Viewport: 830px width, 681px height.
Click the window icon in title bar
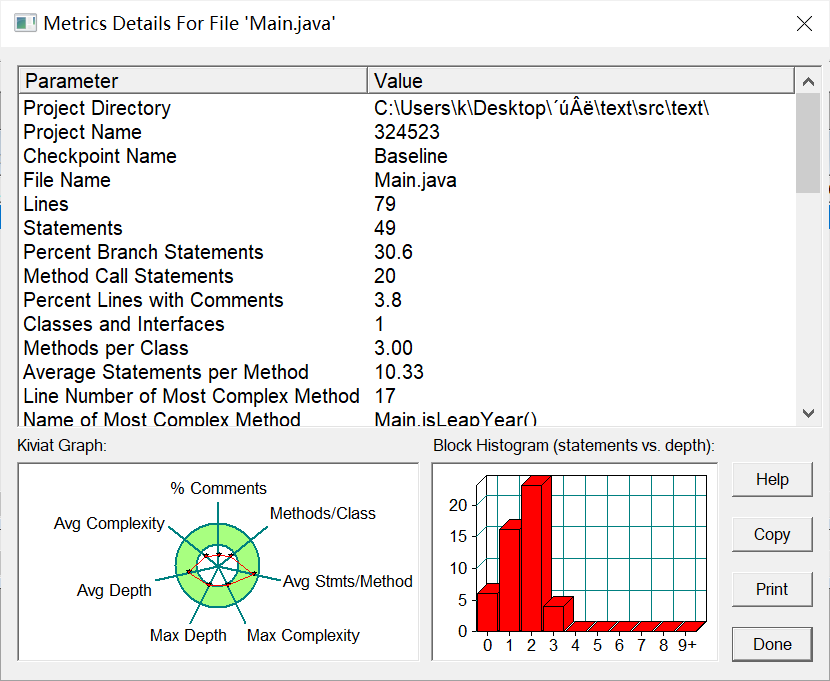coord(25,23)
